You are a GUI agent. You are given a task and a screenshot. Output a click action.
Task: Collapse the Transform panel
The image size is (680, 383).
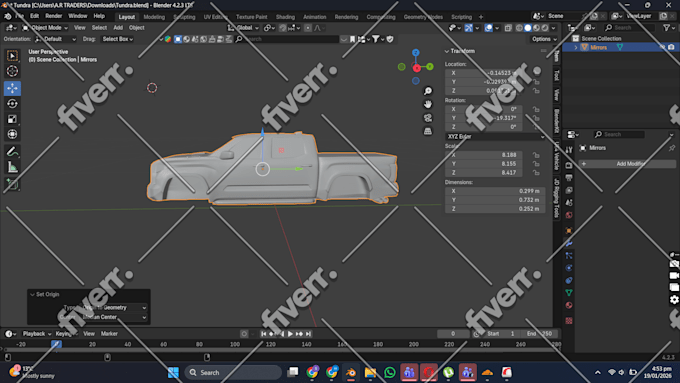447,51
